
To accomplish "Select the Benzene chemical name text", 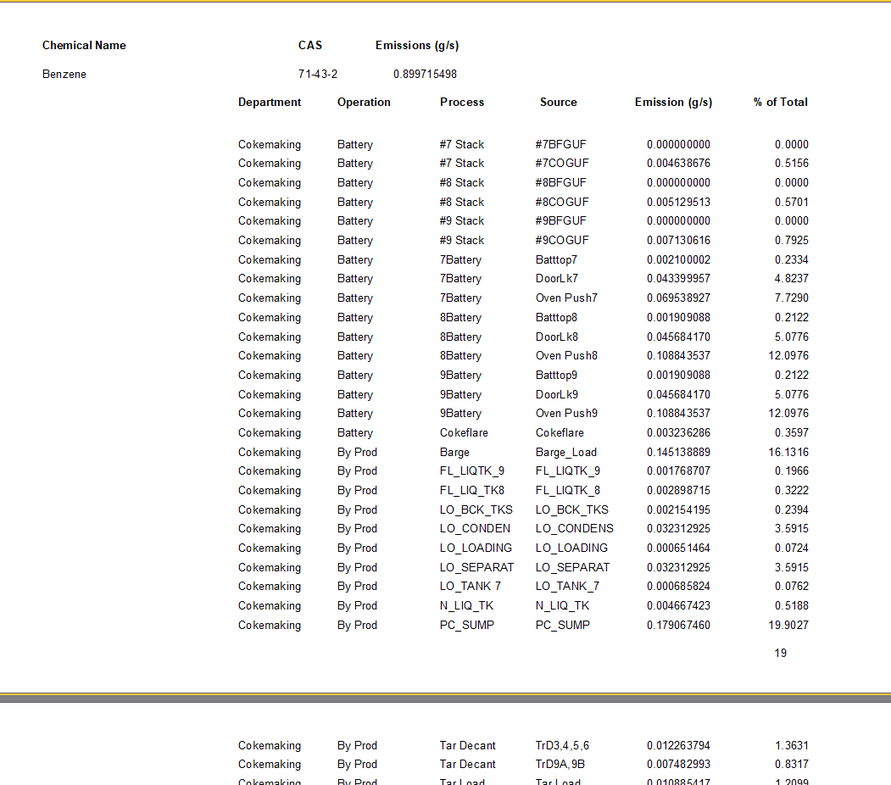I will [x=64, y=74].
